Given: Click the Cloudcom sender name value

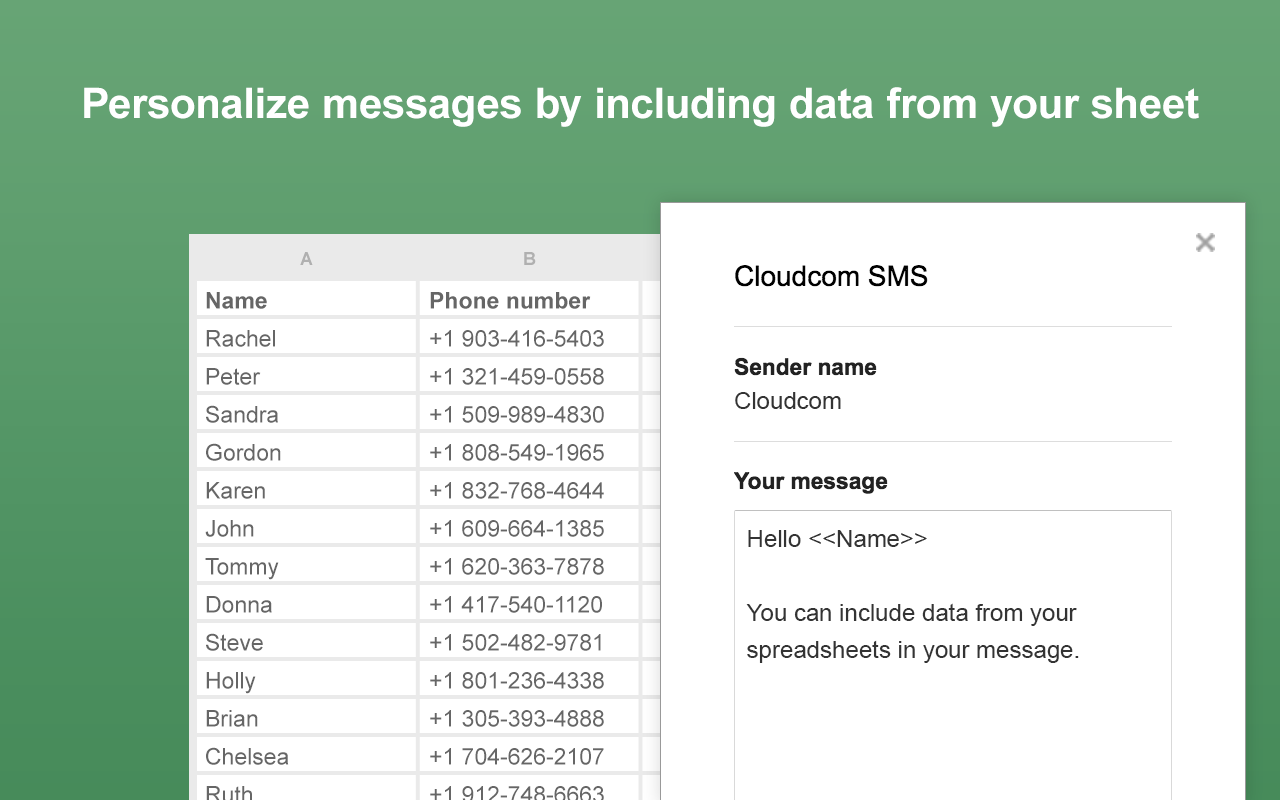Looking at the screenshot, I should pyautogui.click(x=788, y=401).
